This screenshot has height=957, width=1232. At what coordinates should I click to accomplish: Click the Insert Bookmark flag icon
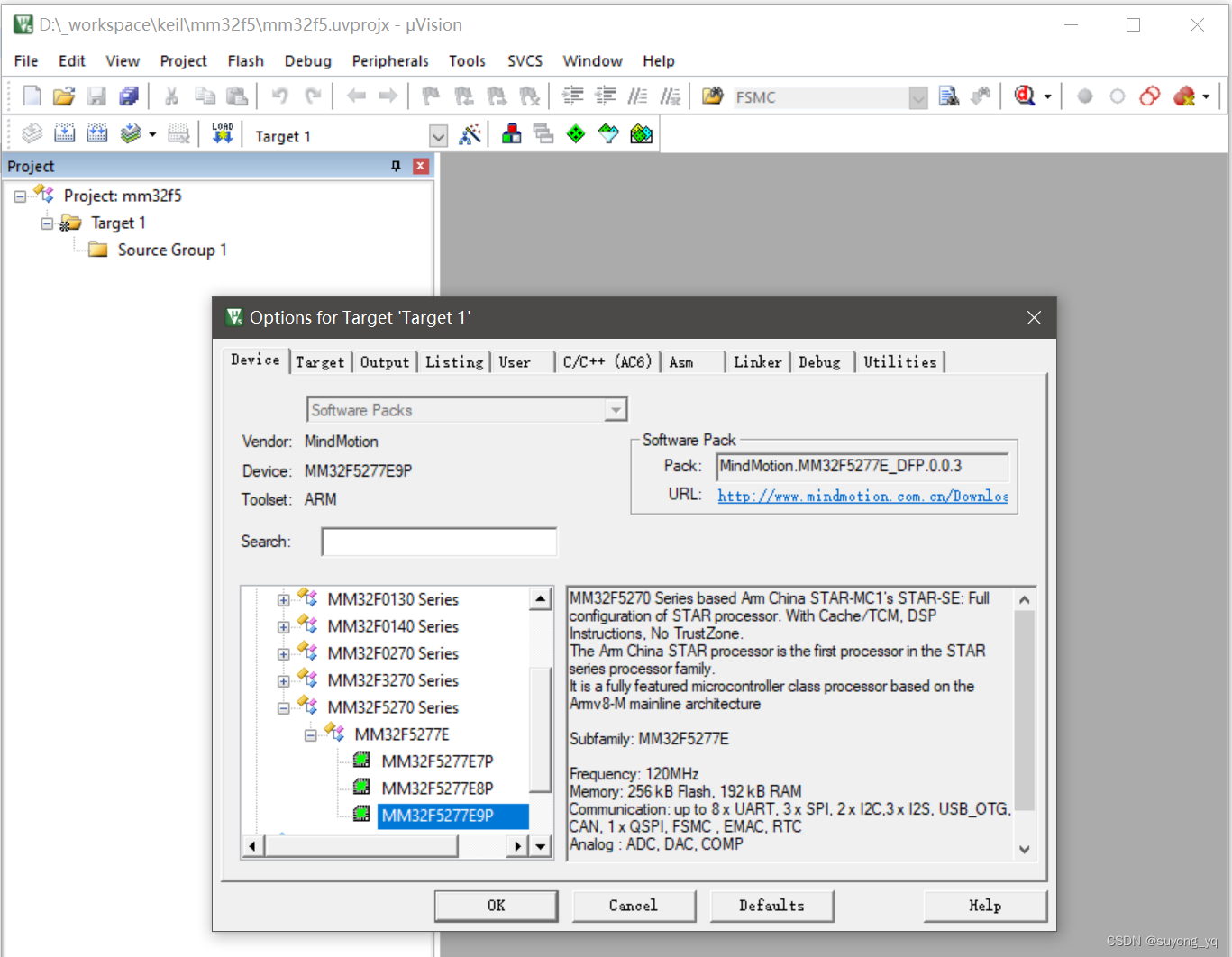431,96
